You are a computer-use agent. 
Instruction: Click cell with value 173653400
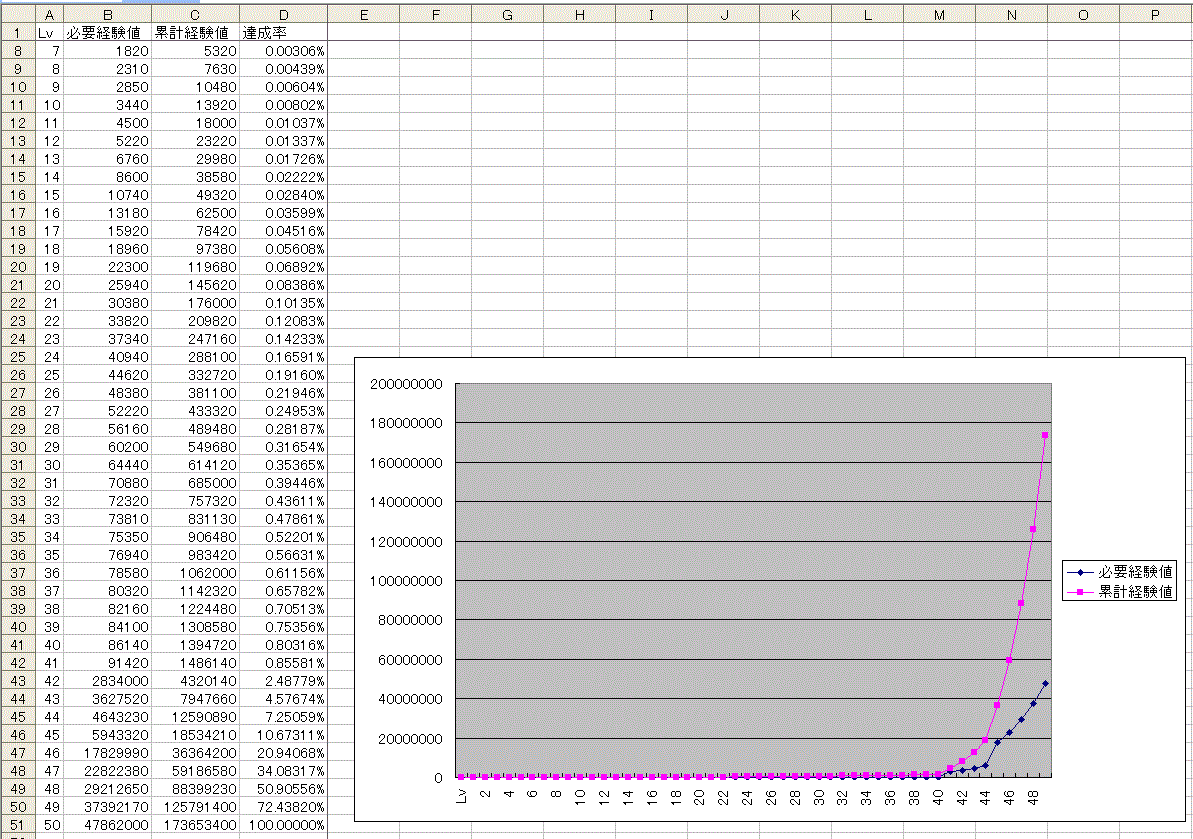click(196, 825)
